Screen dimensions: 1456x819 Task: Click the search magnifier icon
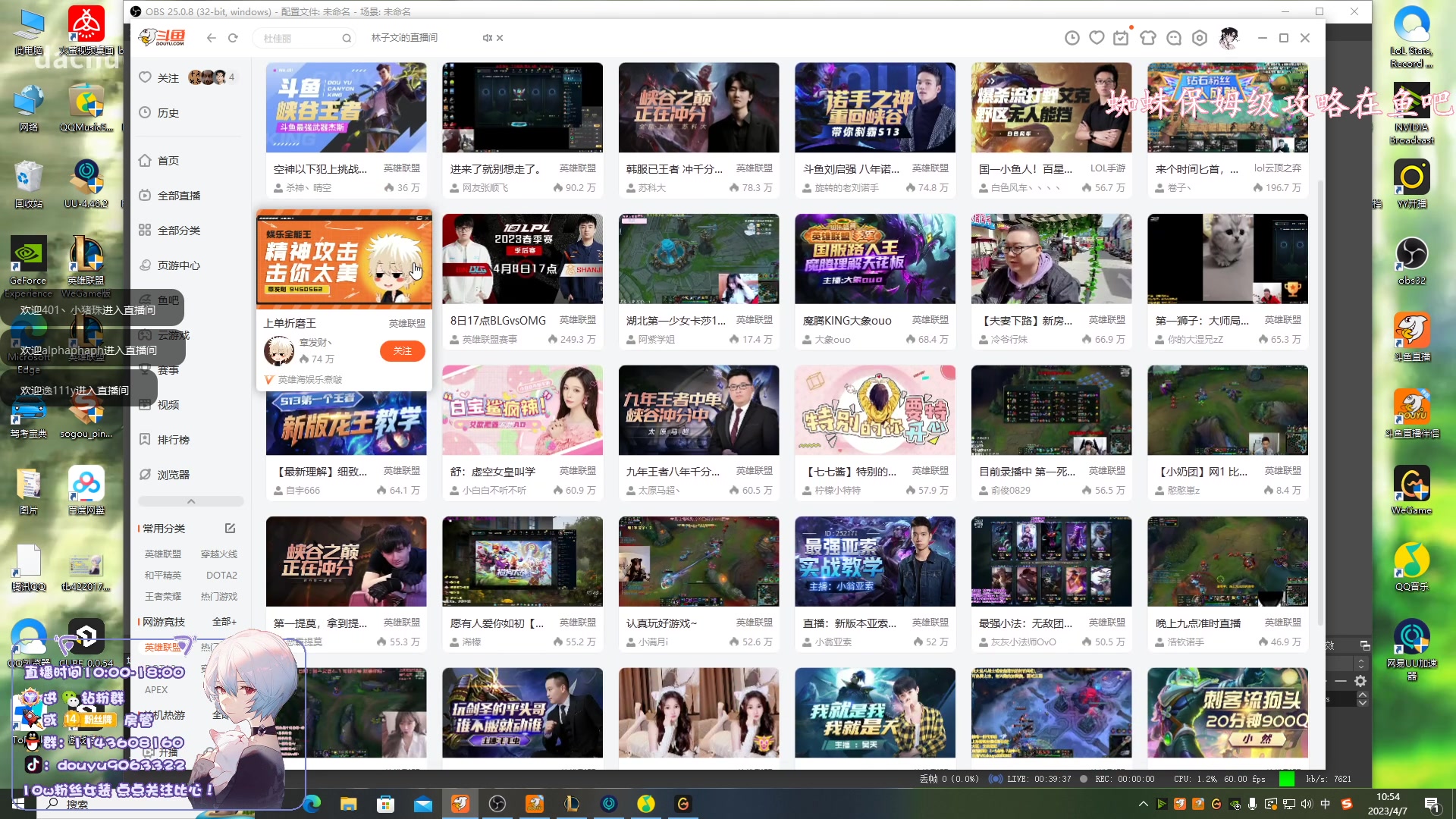pyautogui.click(x=347, y=38)
